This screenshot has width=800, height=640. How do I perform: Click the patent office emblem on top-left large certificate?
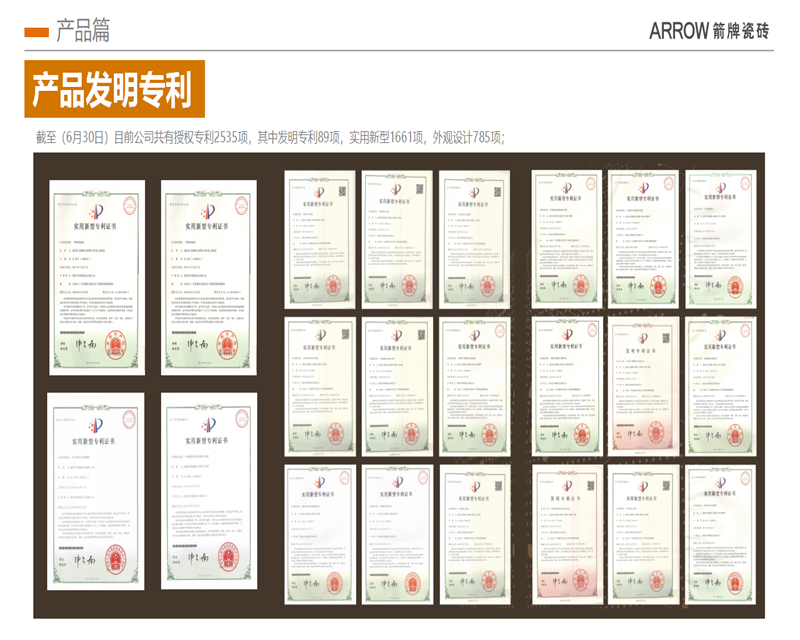(97, 212)
